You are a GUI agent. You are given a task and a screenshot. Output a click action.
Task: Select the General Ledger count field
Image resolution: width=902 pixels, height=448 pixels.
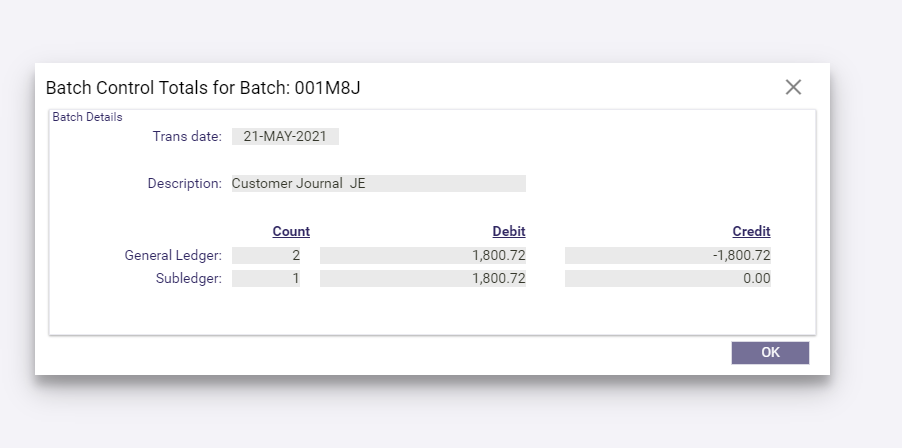tap(266, 255)
